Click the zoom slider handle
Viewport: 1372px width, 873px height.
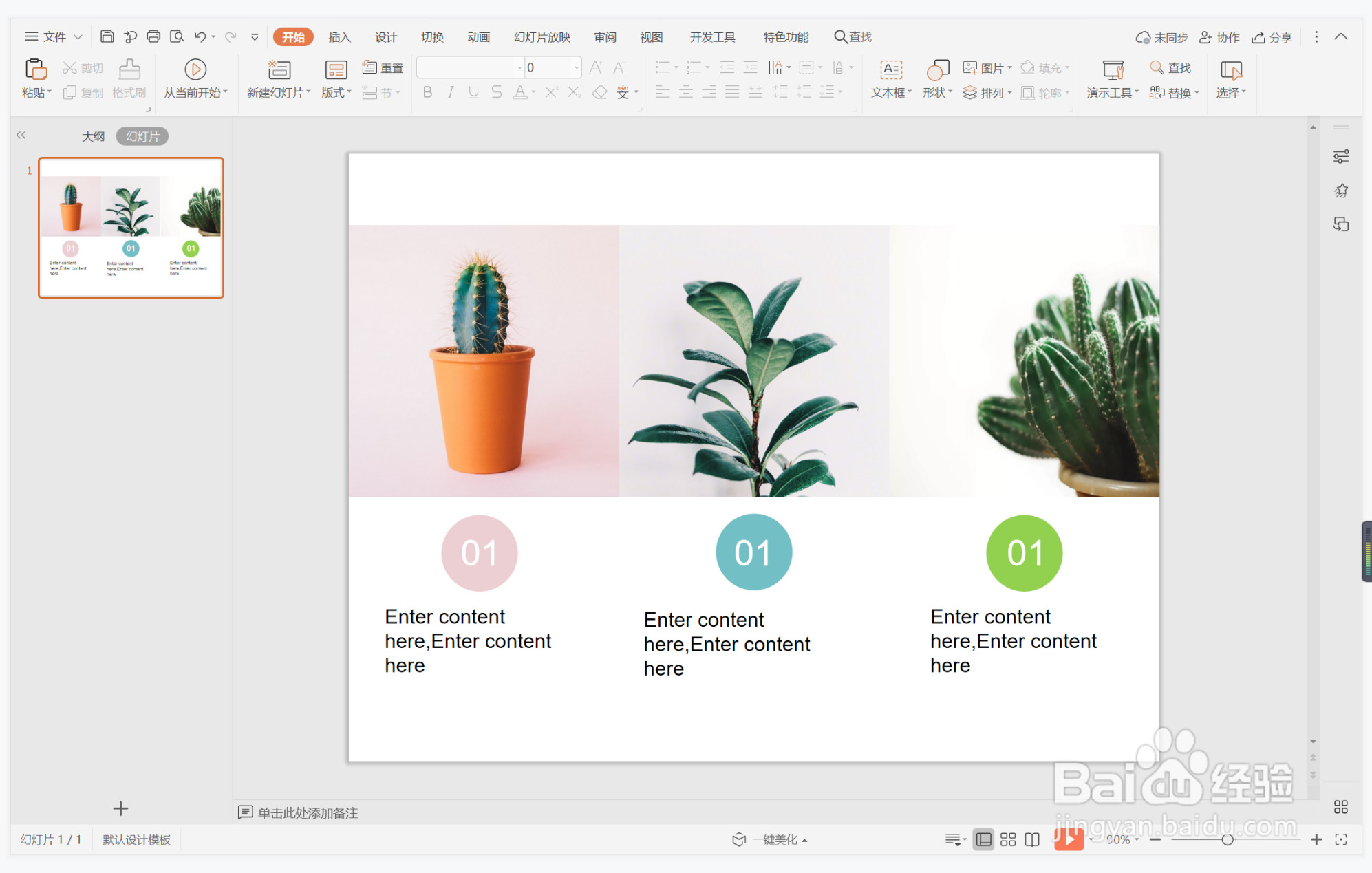coord(1227,839)
